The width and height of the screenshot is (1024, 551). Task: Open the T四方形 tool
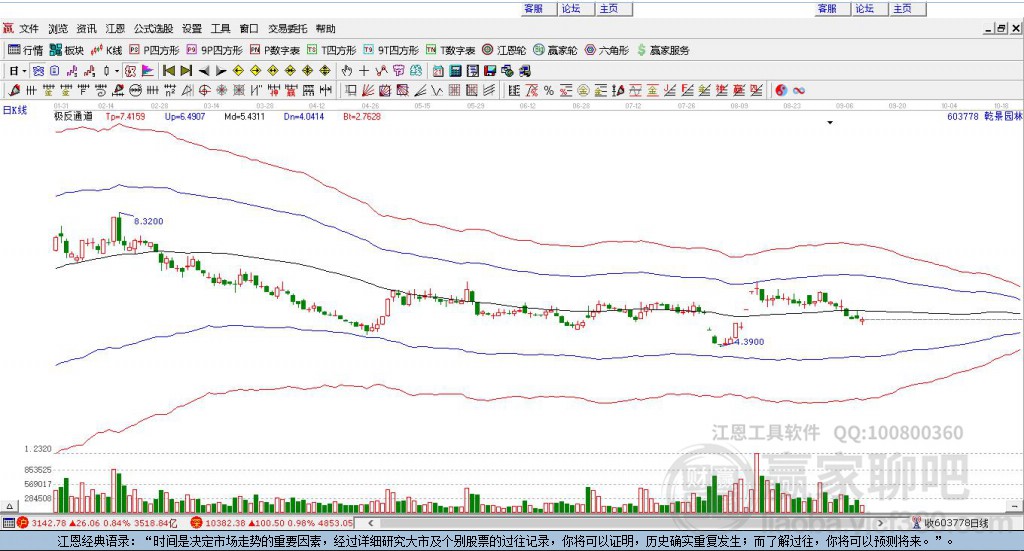[x=332, y=50]
